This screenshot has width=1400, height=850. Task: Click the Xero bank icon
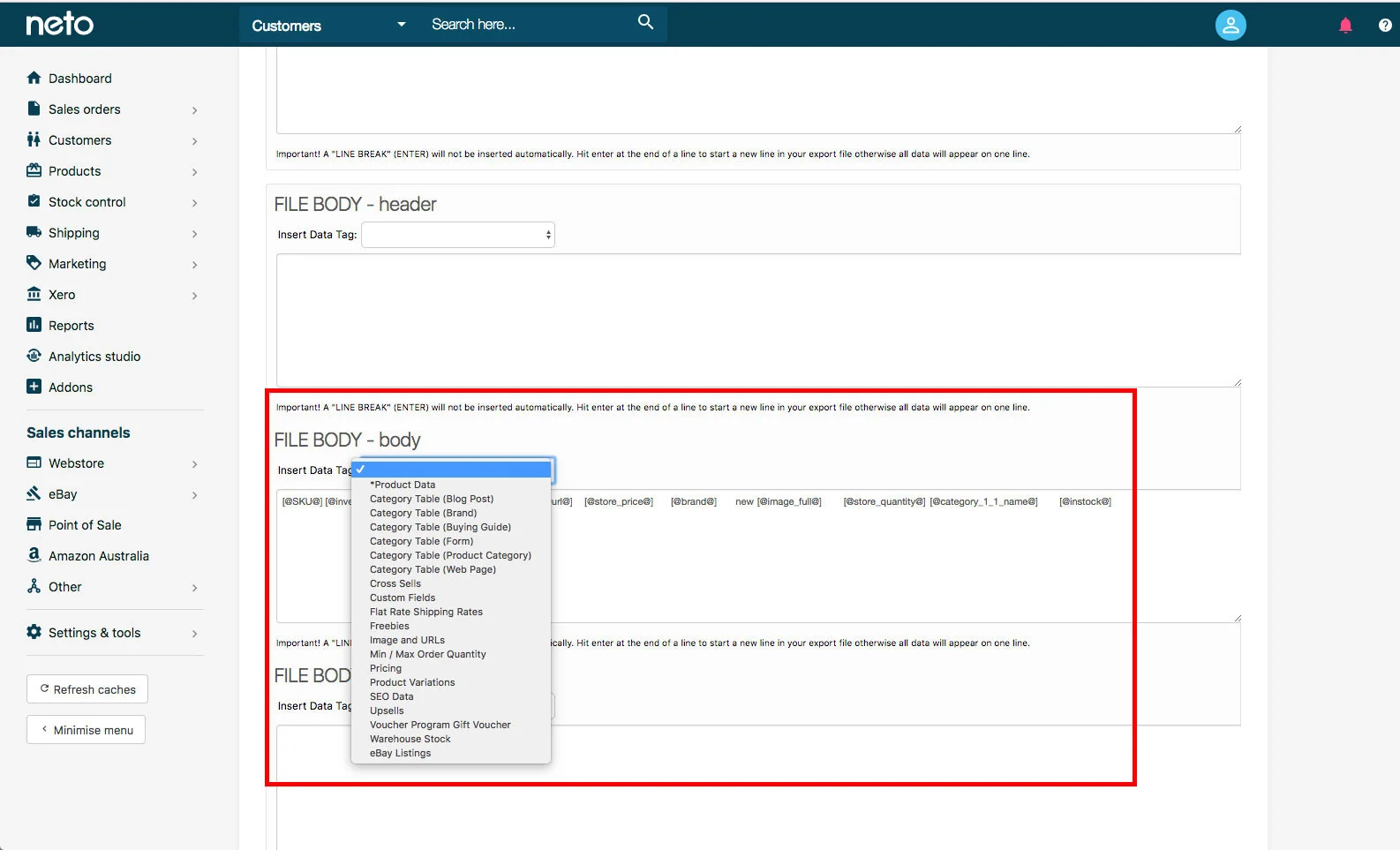click(34, 294)
